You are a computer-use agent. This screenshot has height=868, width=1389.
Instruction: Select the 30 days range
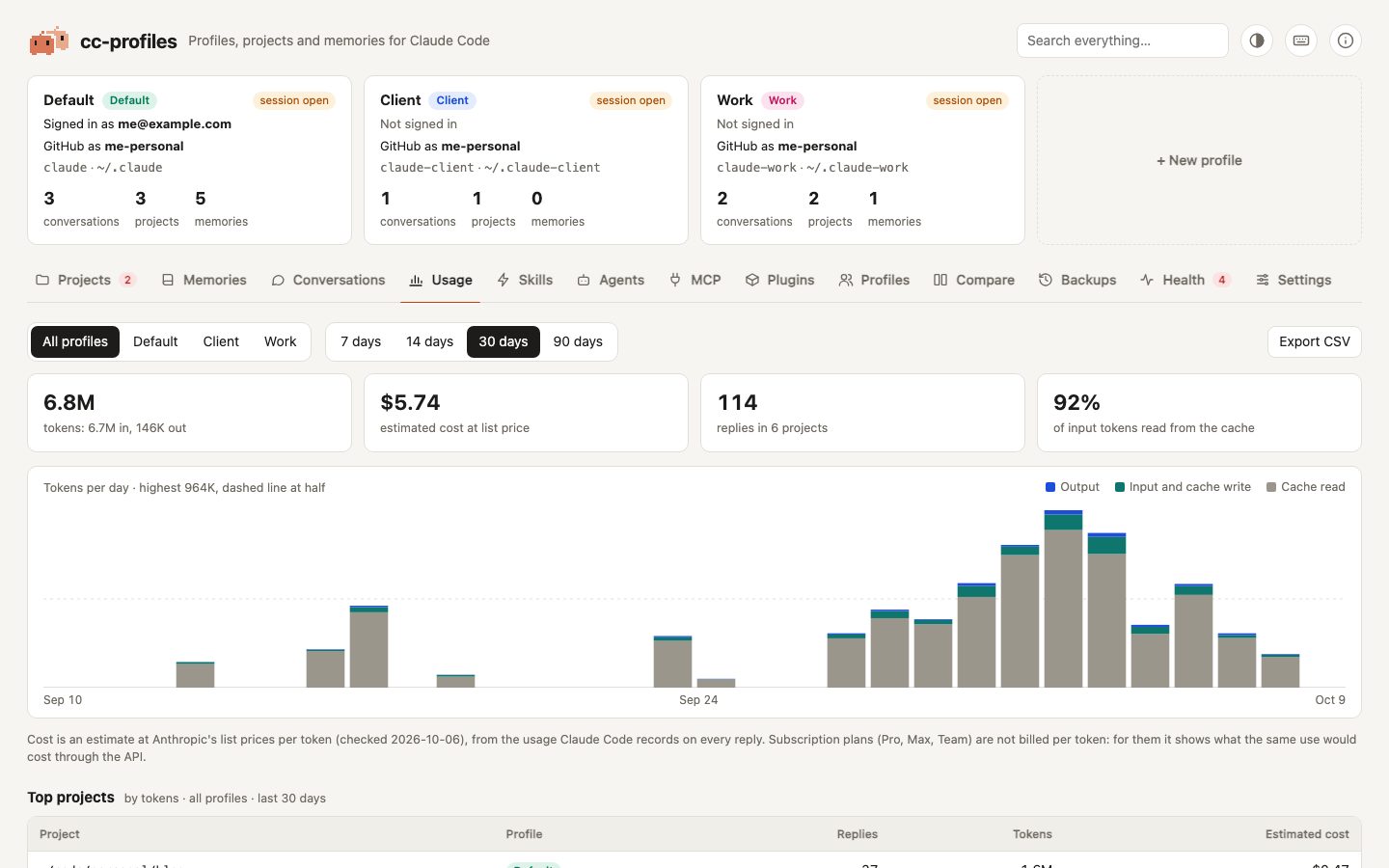(504, 341)
